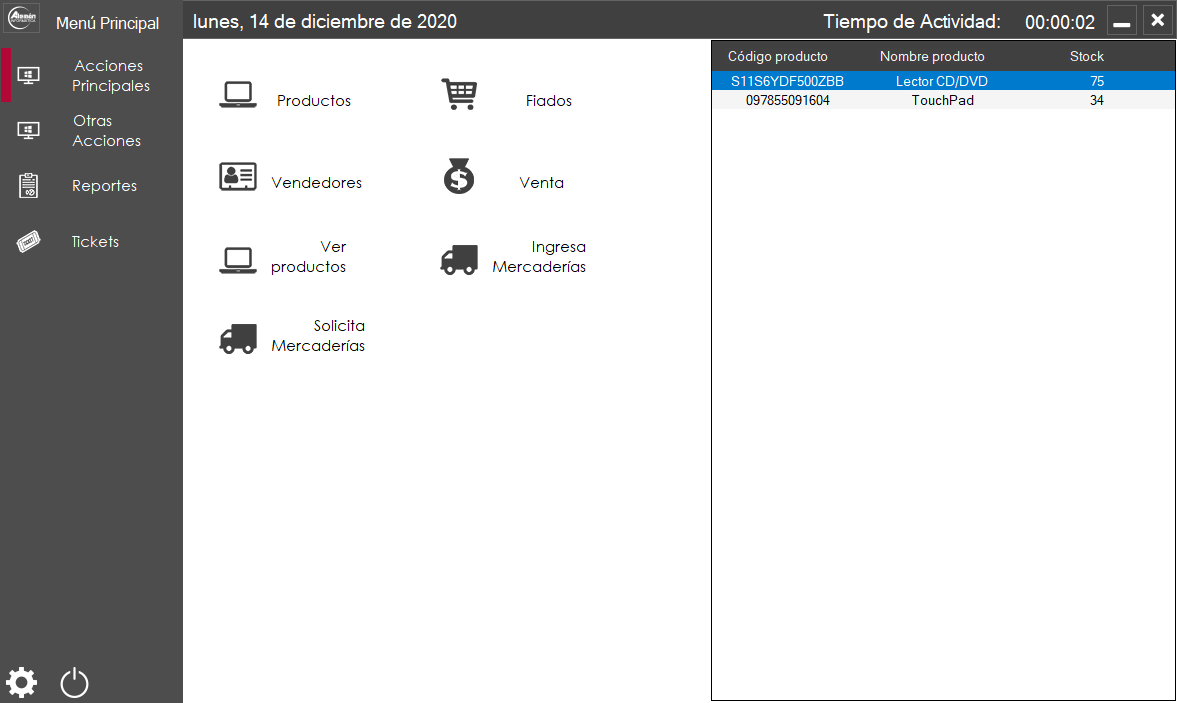
Task: Click the laptop icon next to Productos
Action: pyautogui.click(x=238, y=94)
